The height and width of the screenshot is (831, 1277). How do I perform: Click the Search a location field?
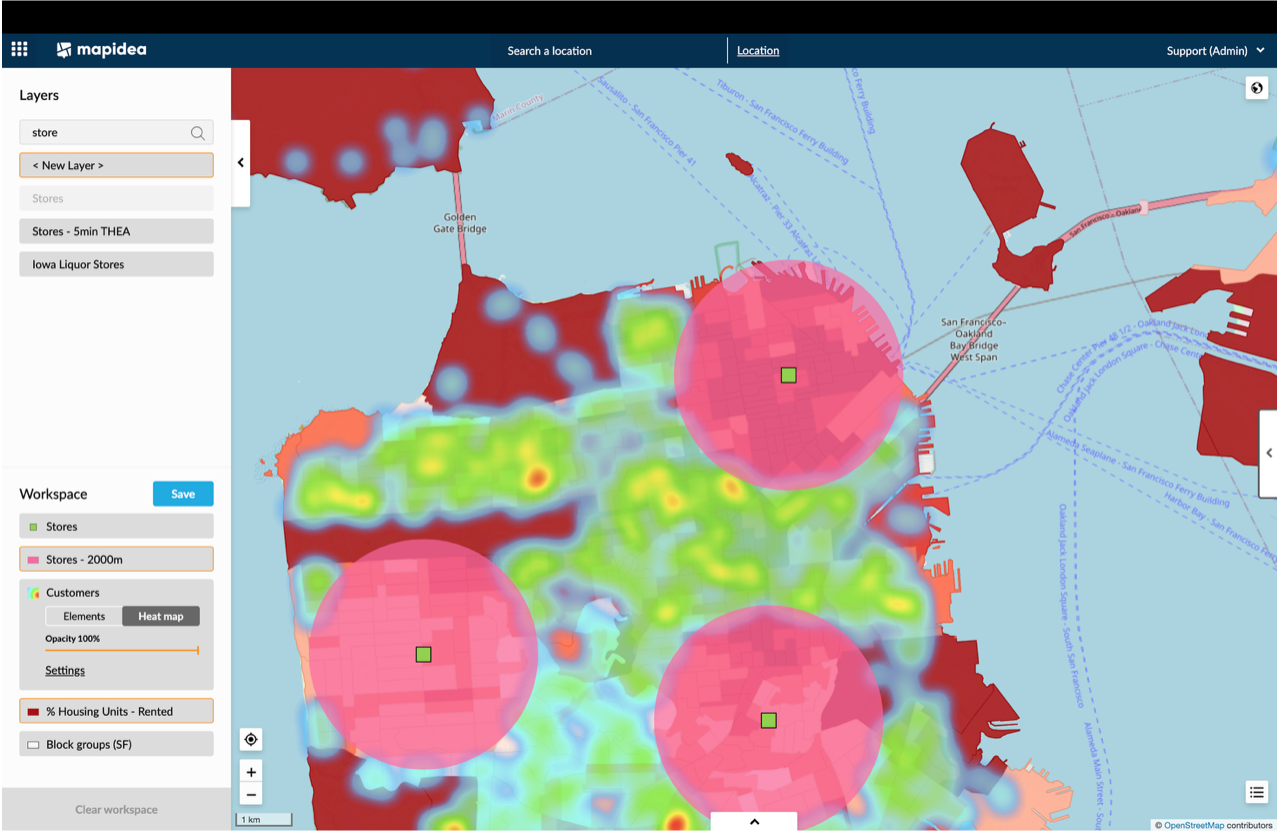point(550,50)
